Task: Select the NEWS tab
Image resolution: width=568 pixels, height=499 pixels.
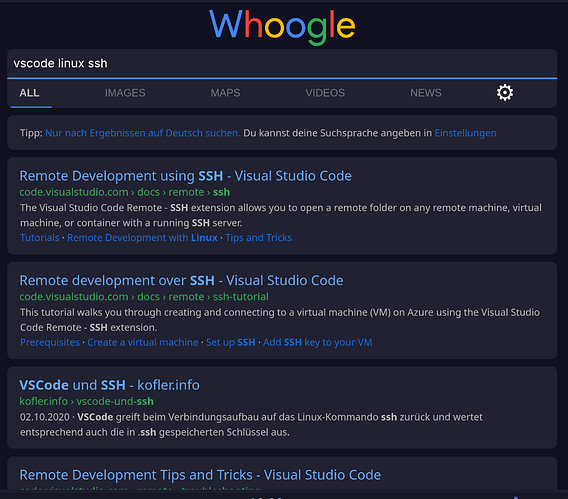Action: click(426, 93)
